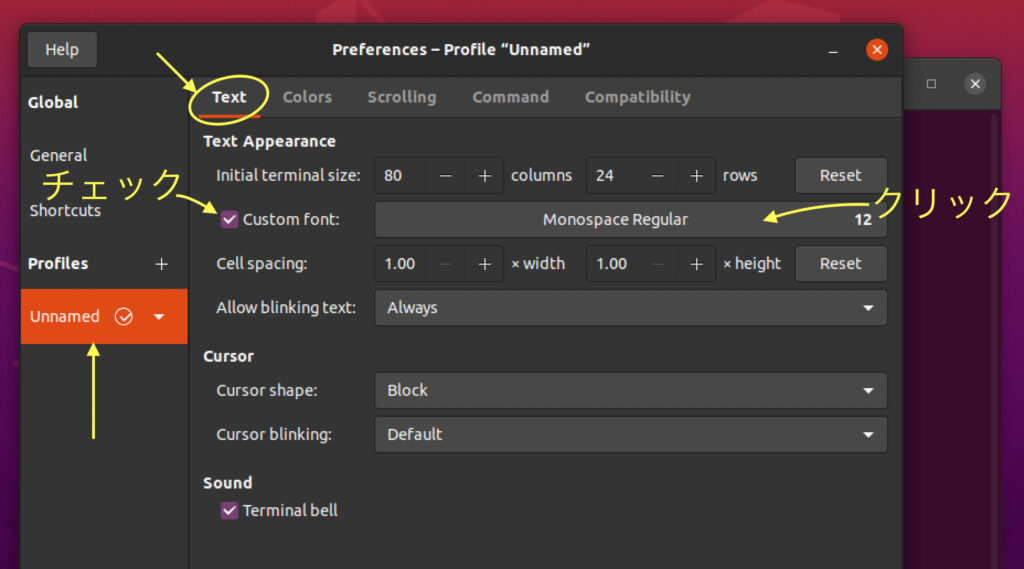
Task: Reset the initial terminal size
Action: [840, 176]
